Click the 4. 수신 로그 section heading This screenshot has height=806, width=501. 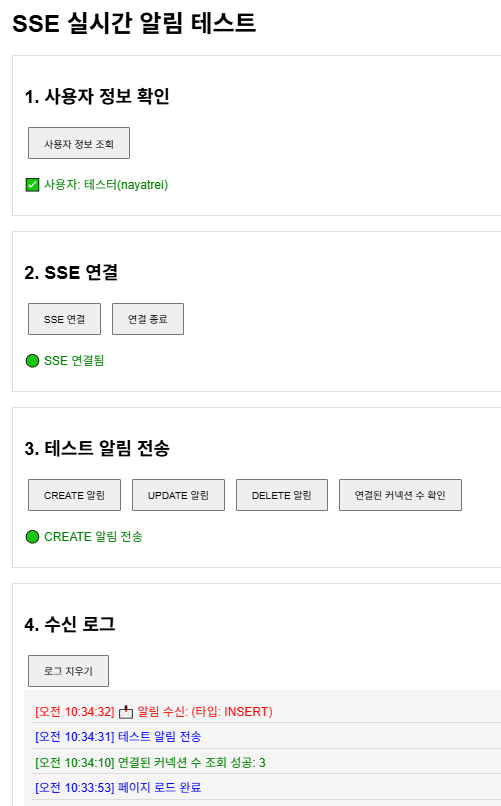[x=70, y=624]
